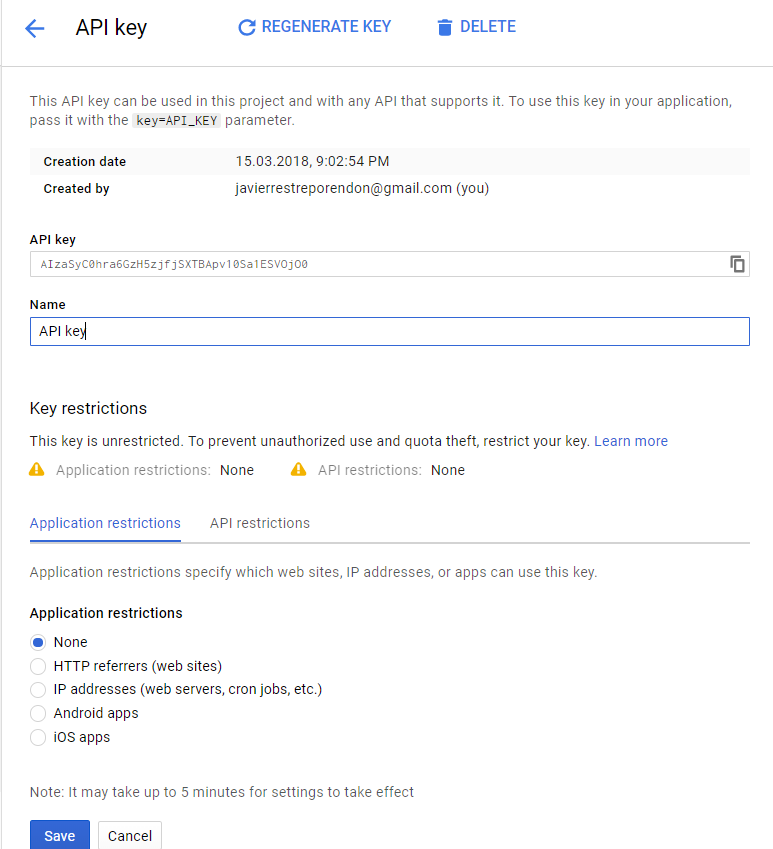The height and width of the screenshot is (849, 773).
Task: Click the back arrow to leave API key page
Action: pyautogui.click(x=35, y=28)
